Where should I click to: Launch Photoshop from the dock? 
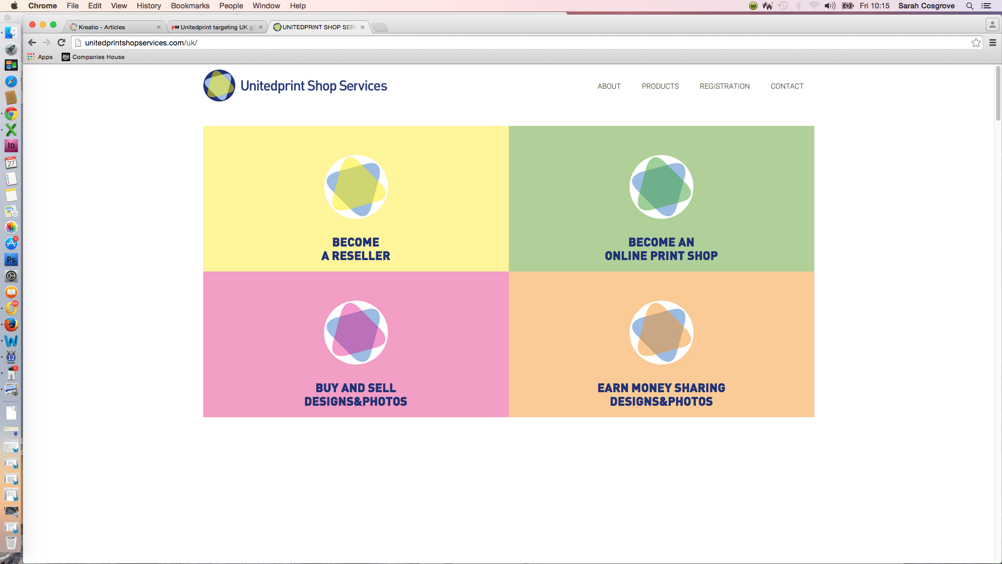pos(11,260)
